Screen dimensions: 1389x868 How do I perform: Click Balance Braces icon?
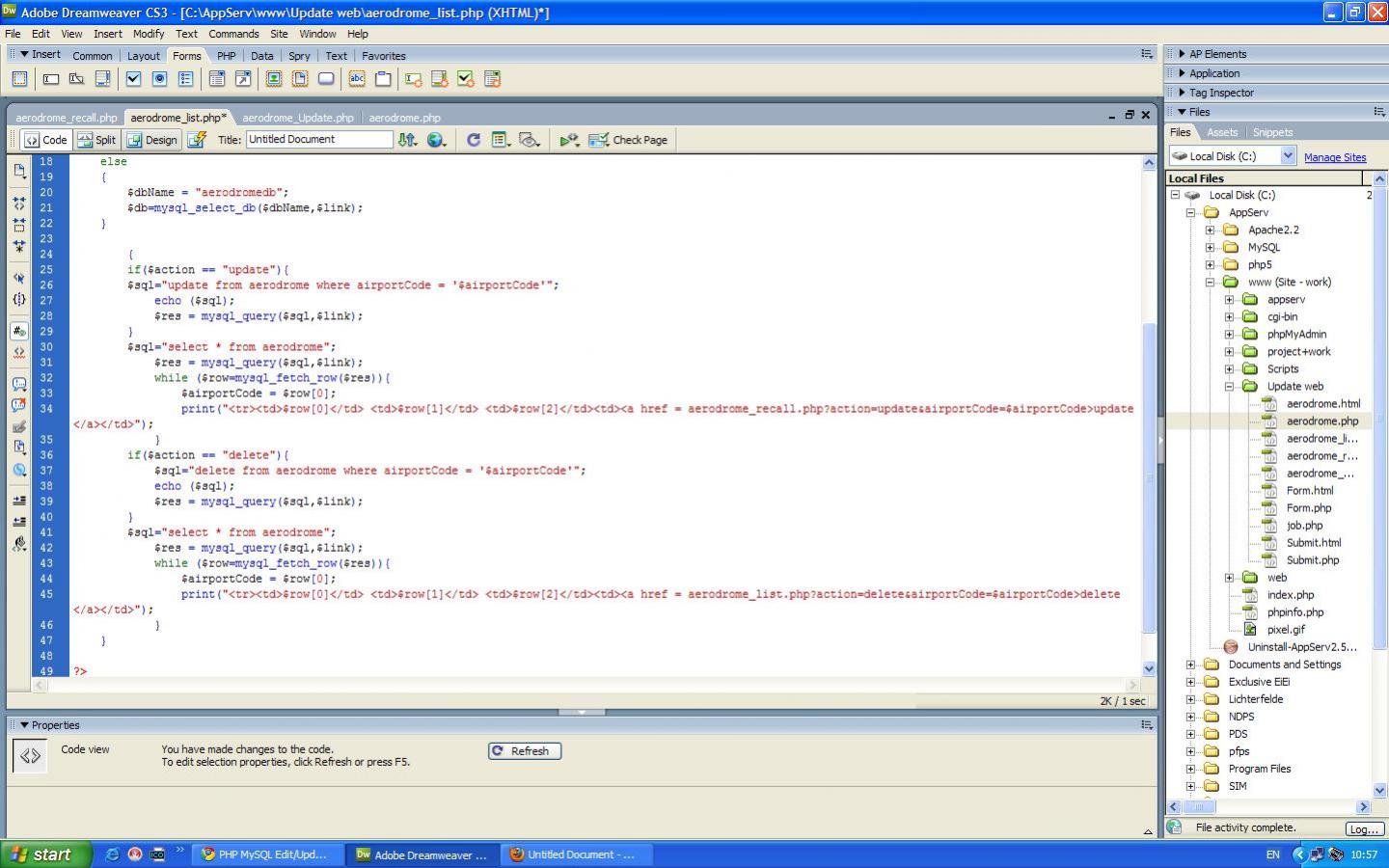point(19,299)
